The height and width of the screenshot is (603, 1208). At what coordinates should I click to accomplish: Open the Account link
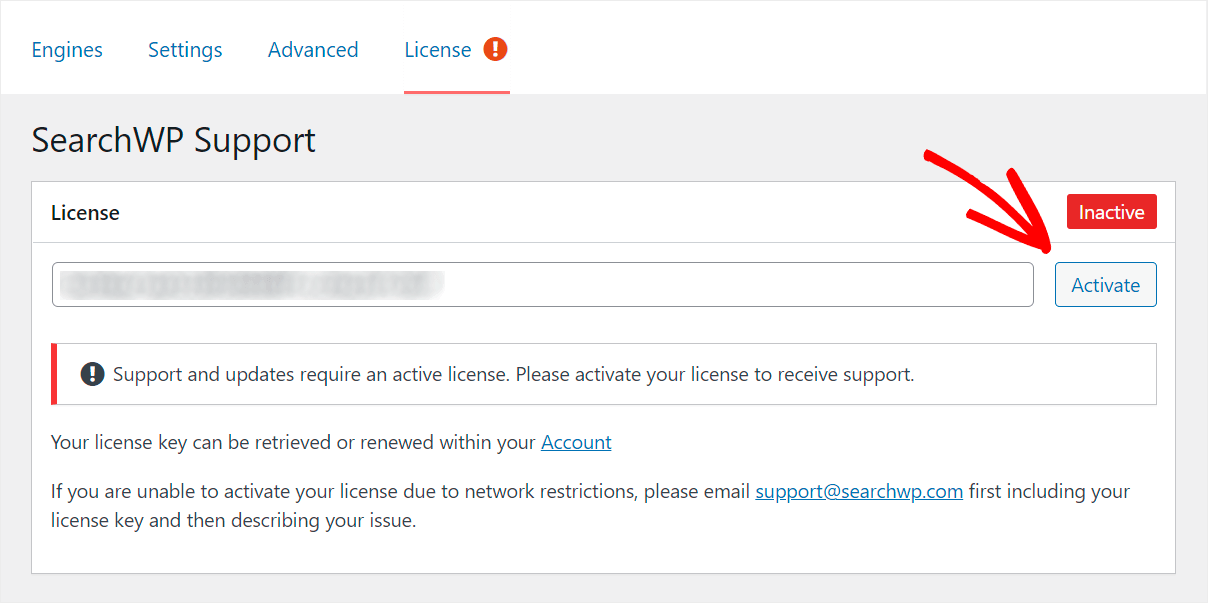click(576, 442)
